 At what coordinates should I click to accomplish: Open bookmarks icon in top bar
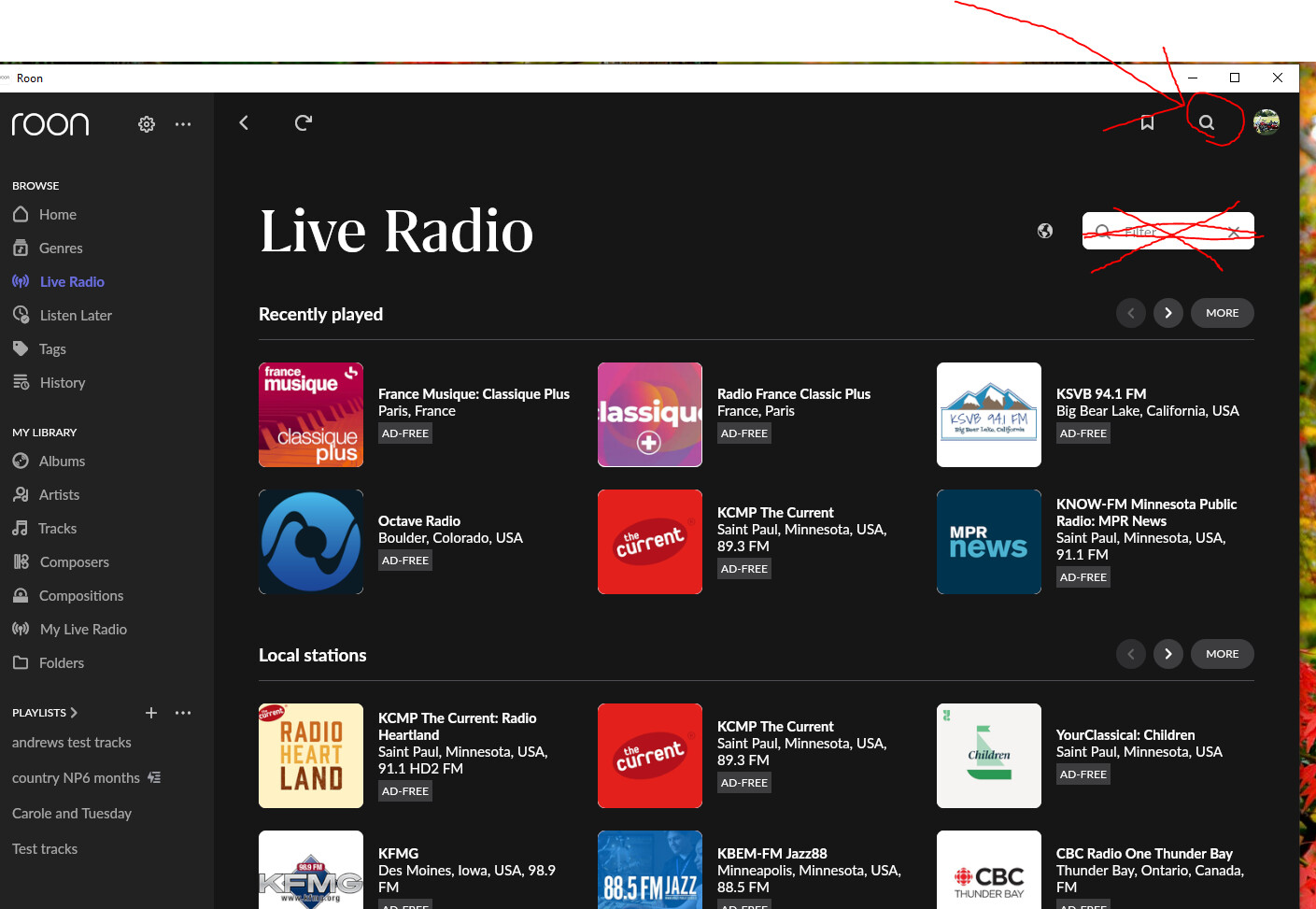pyautogui.click(x=1148, y=122)
